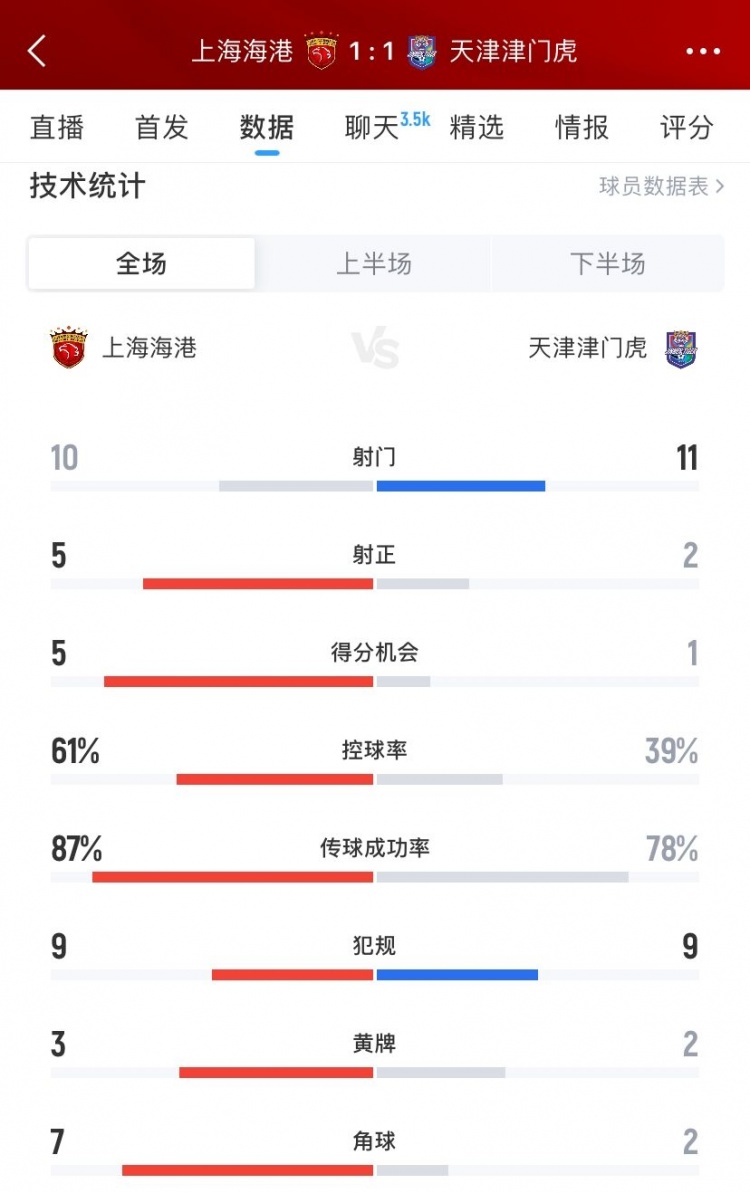Tap the back arrow icon
This screenshot has width=750, height=1193.
tap(37, 51)
